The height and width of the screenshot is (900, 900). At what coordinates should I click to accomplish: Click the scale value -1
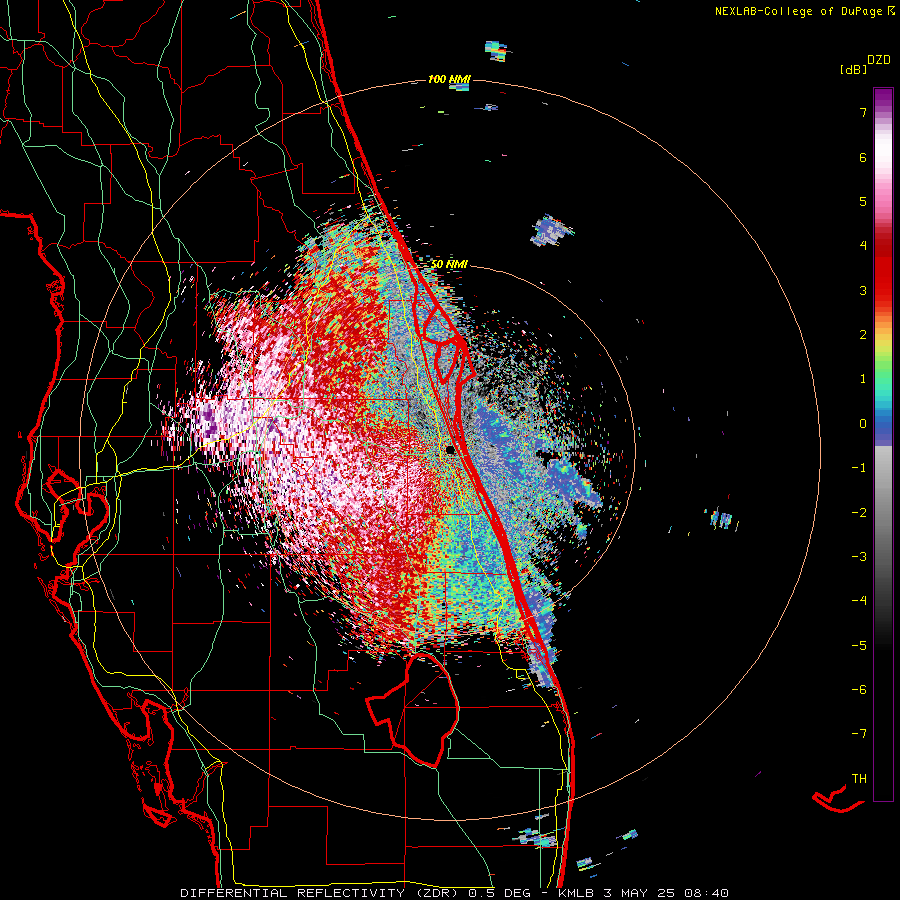coord(859,468)
